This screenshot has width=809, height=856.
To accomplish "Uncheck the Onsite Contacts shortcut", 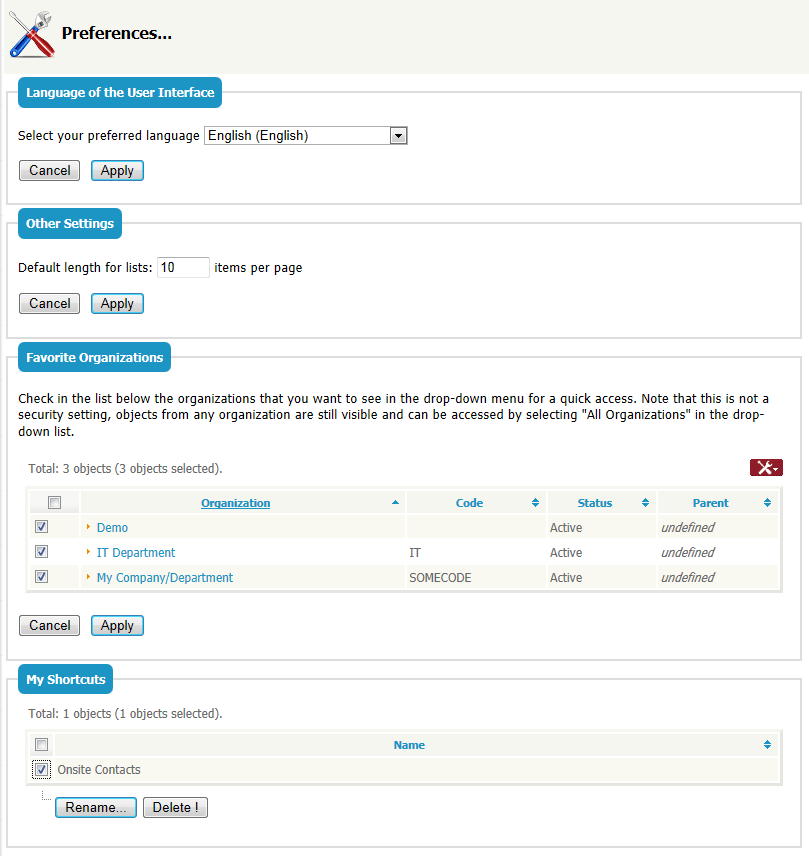I will (x=40, y=769).
